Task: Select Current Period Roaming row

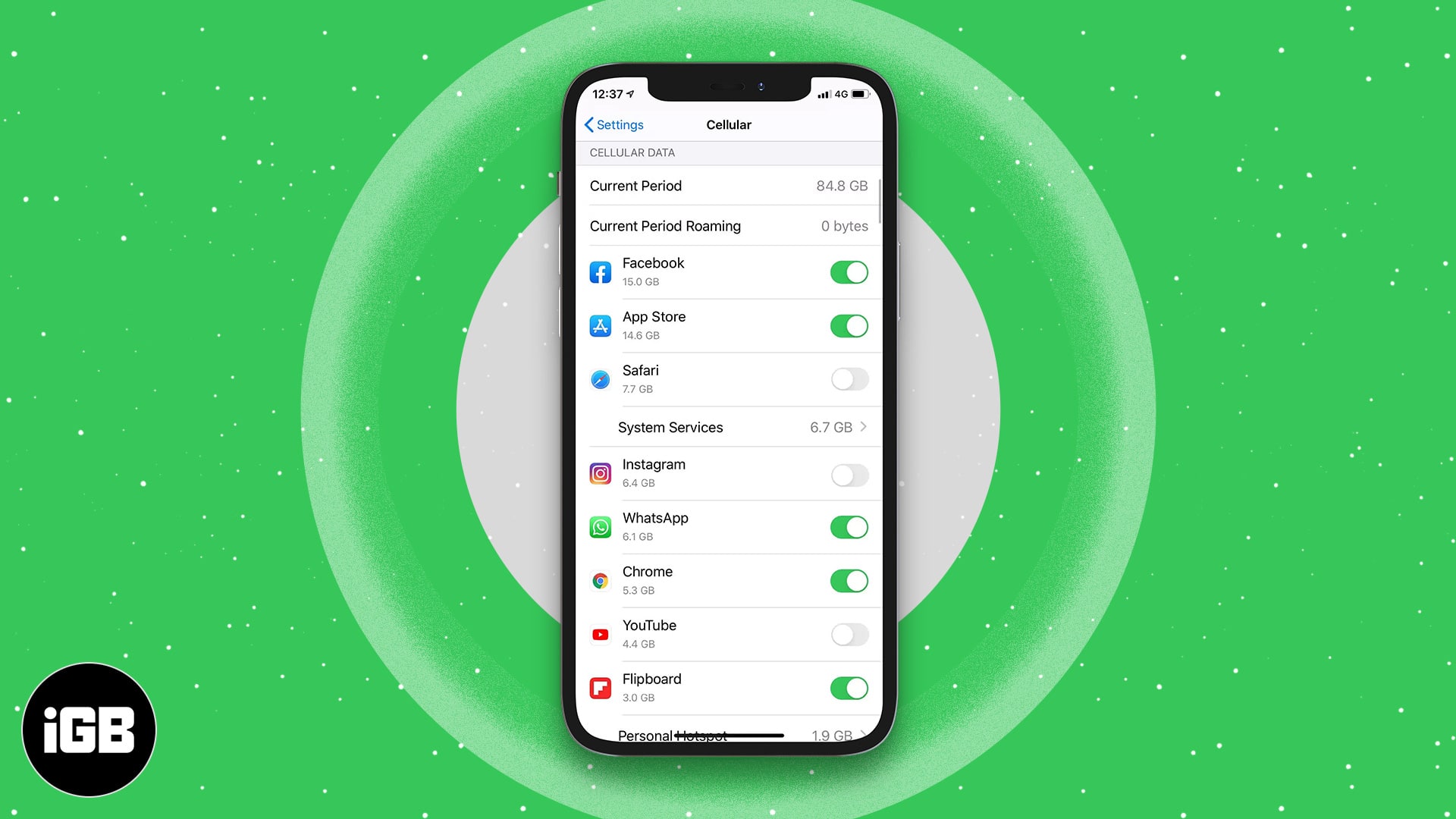Action: [727, 225]
